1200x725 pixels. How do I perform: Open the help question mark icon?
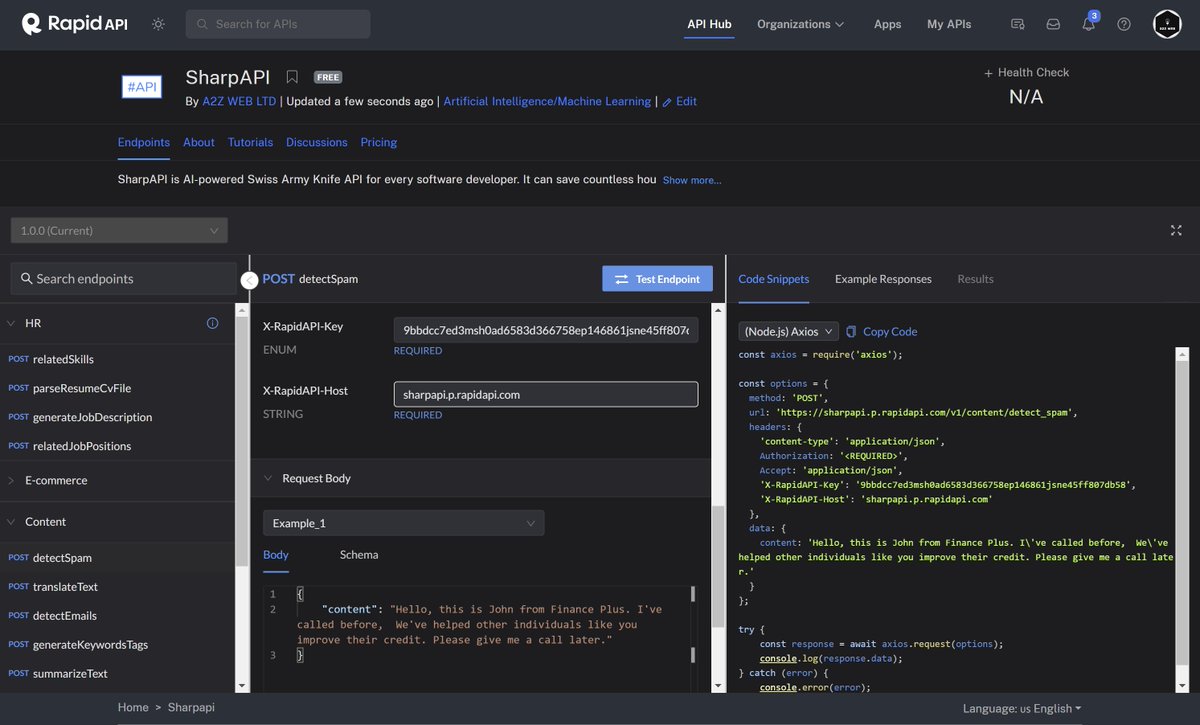[1124, 24]
